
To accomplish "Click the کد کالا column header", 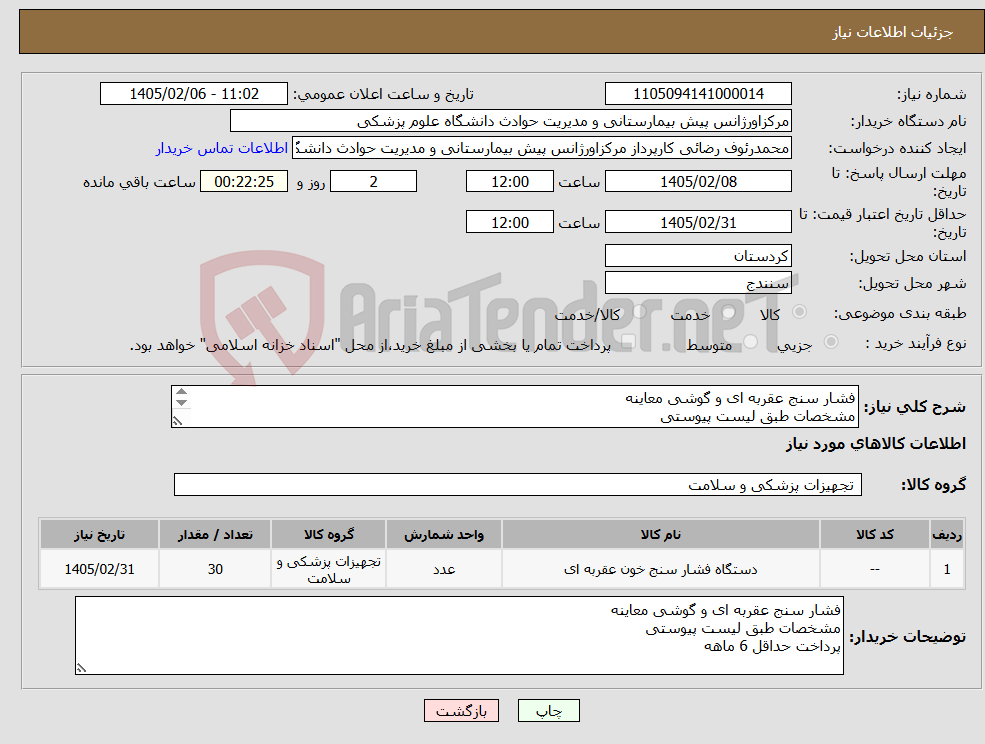I will tap(874, 534).
